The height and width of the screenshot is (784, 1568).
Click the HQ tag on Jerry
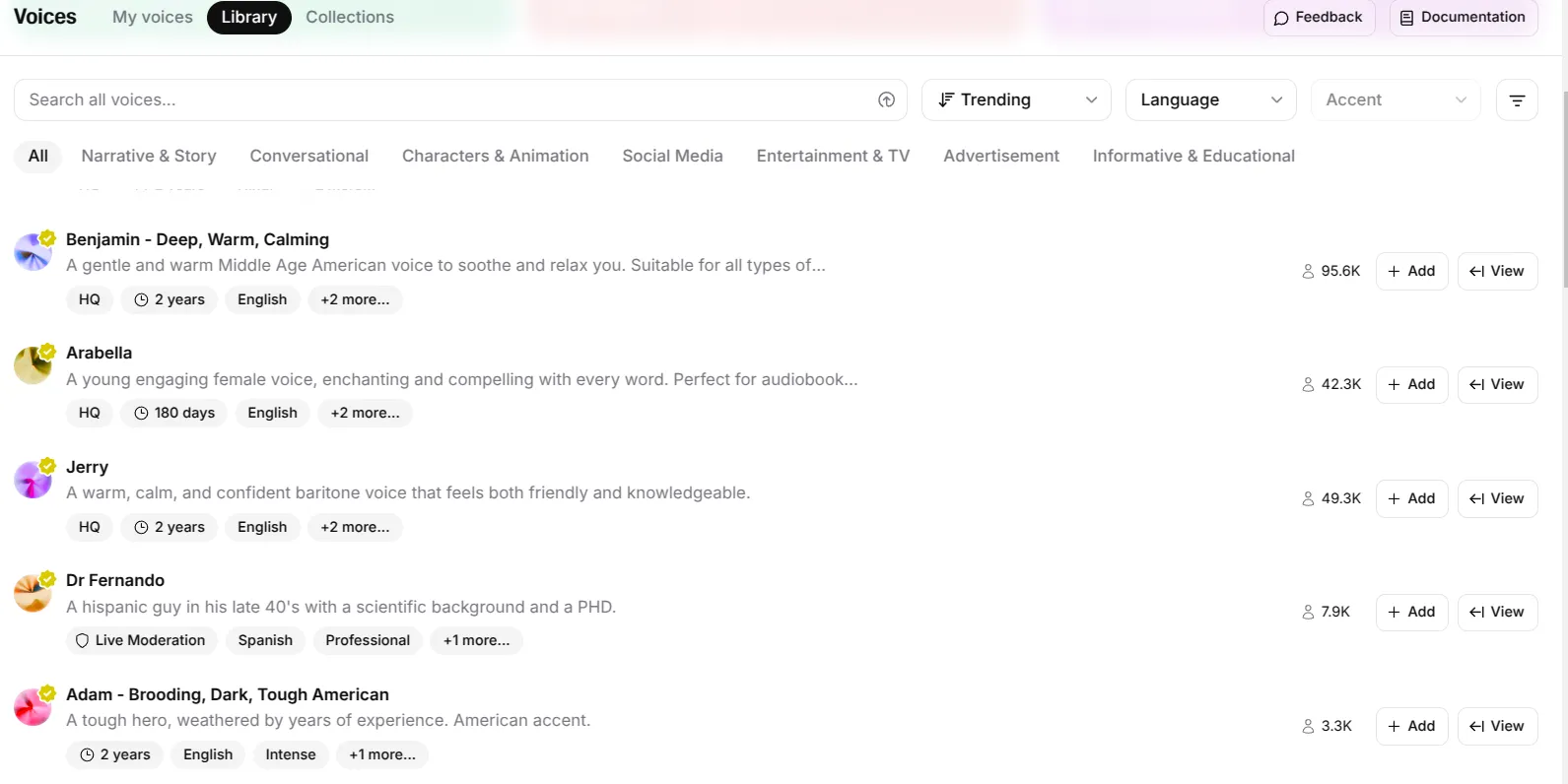(x=90, y=527)
